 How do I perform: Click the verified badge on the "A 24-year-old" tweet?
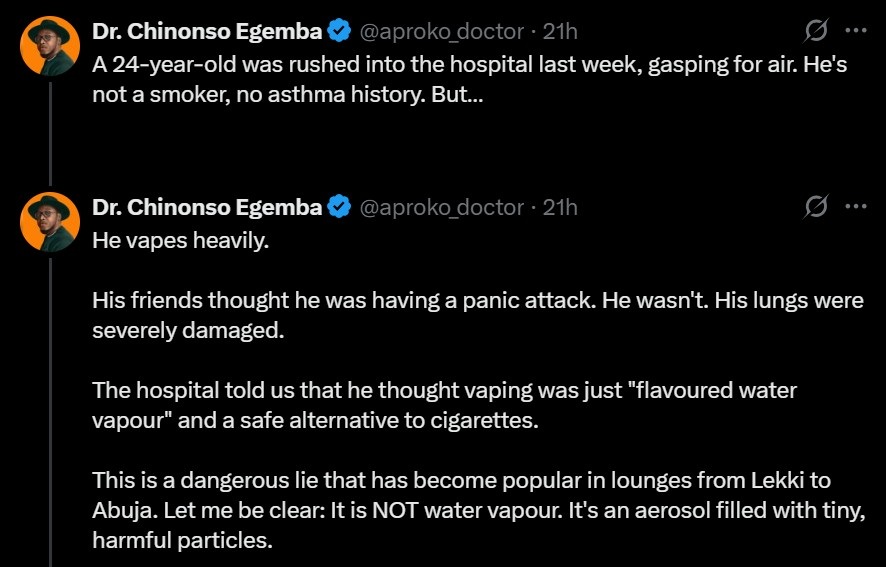click(340, 32)
